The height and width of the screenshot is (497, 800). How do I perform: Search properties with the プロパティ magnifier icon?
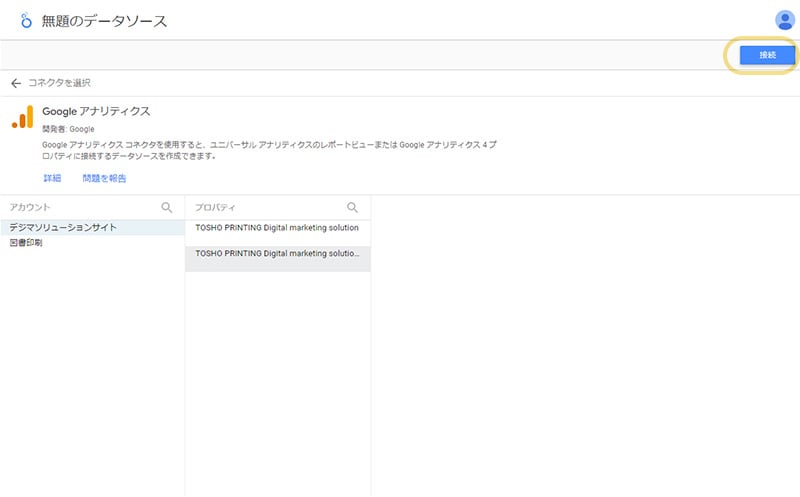click(x=353, y=207)
